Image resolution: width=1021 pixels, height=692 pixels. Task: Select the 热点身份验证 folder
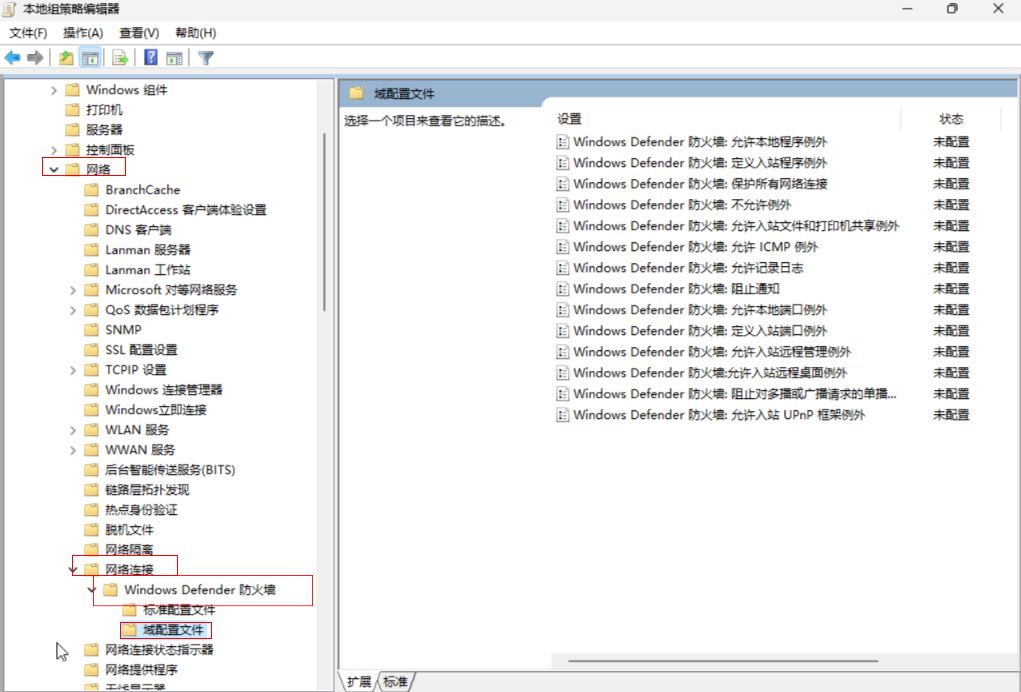point(141,510)
